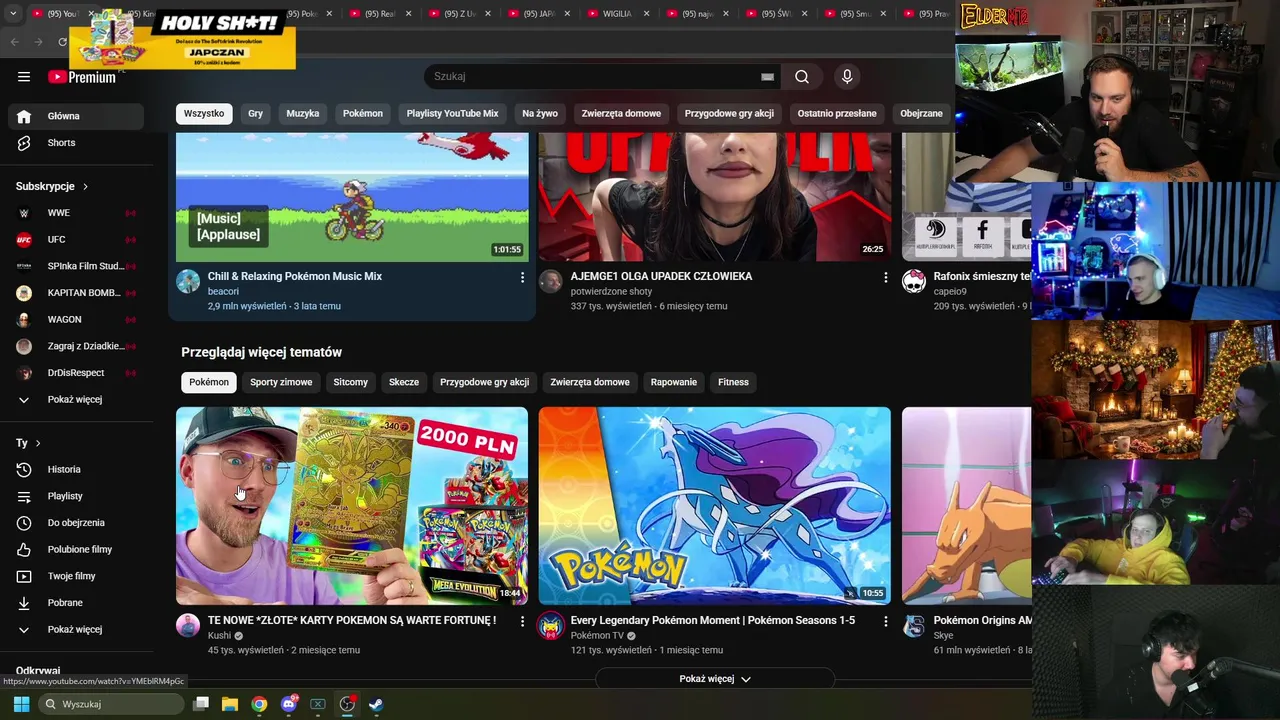This screenshot has width=1280, height=720.
Task: Open AJEMGE1 OLGA UPADEK CZŁOWIEKA thumbnail
Action: [x=715, y=197]
